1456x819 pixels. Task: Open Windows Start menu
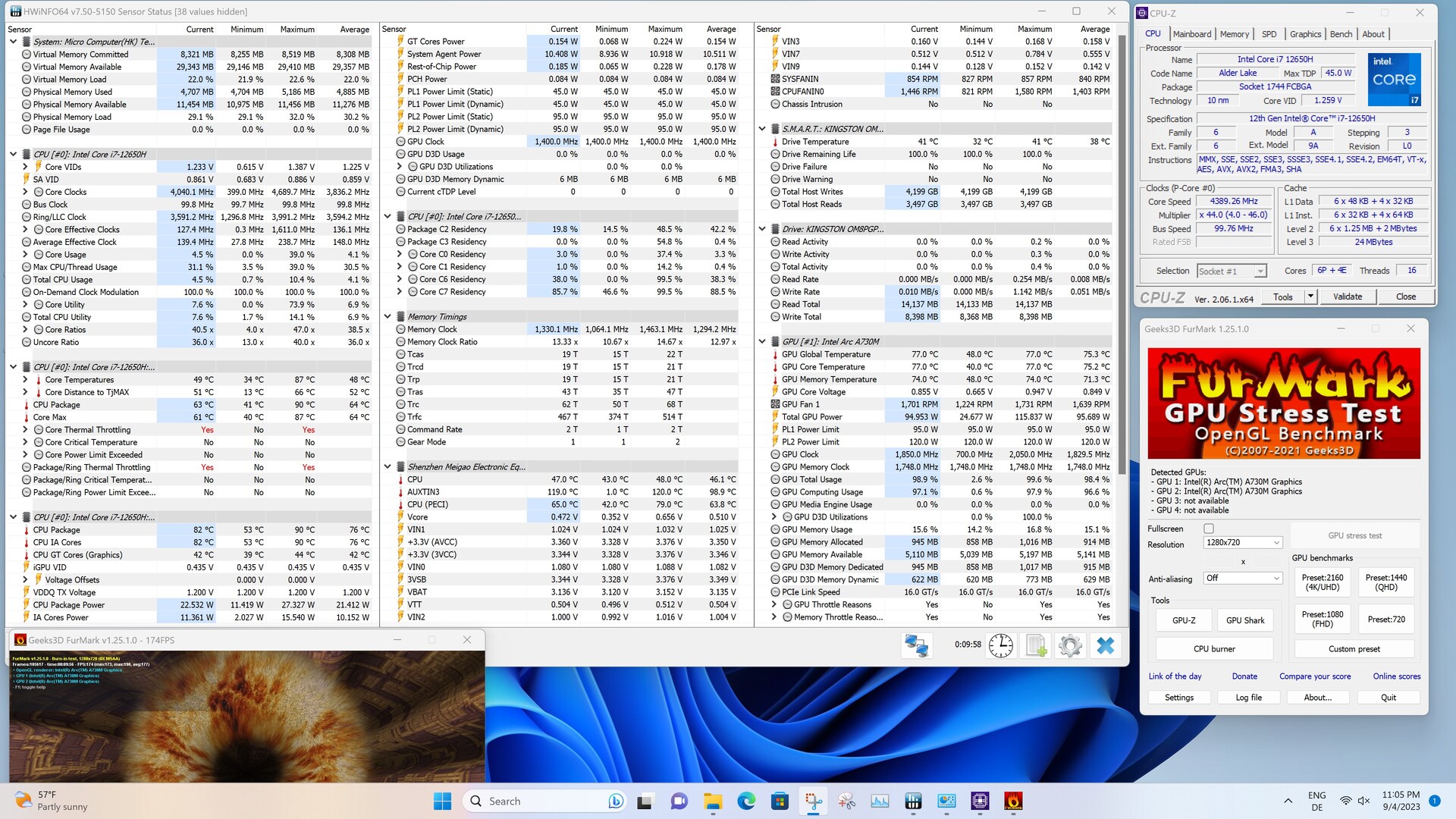(442, 801)
